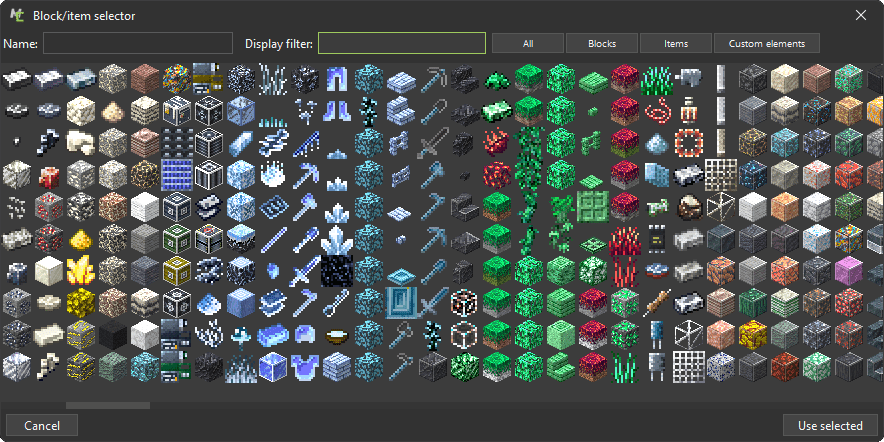
Task: Select the bright green ingot
Action: pos(497,111)
